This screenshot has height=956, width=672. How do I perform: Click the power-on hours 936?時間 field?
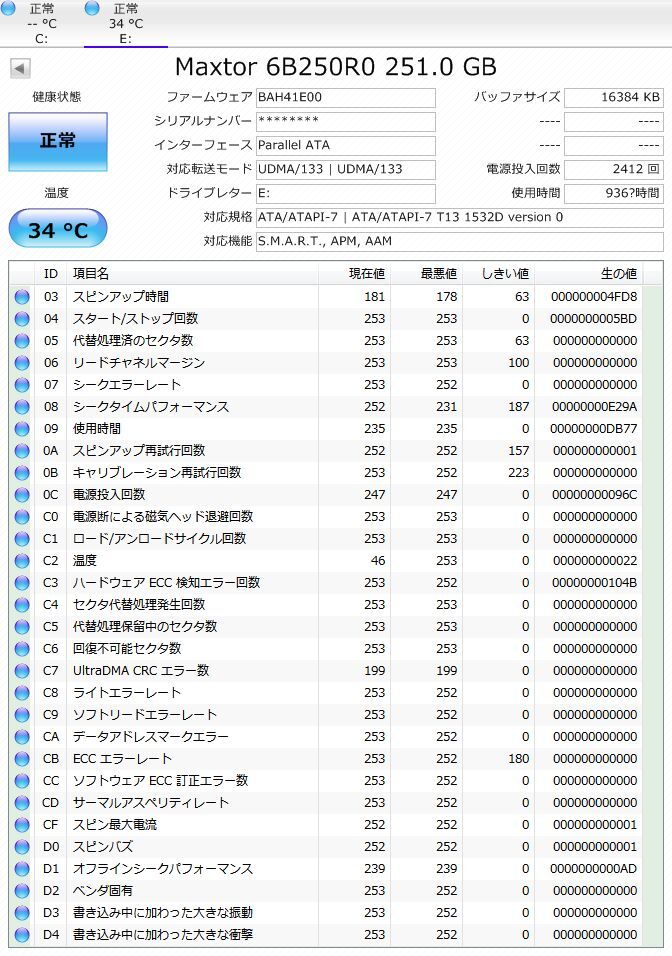pos(613,193)
